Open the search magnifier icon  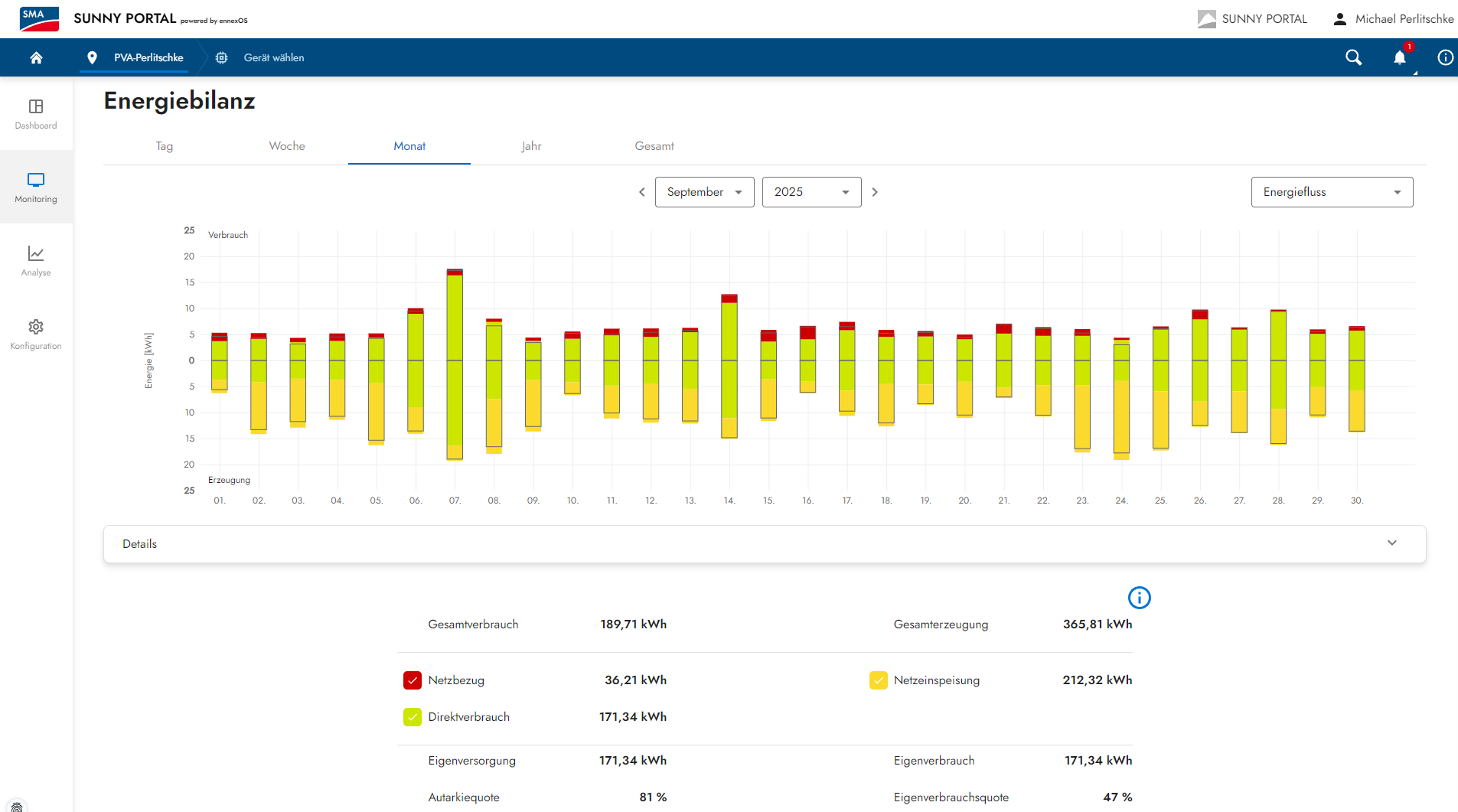1353,57
